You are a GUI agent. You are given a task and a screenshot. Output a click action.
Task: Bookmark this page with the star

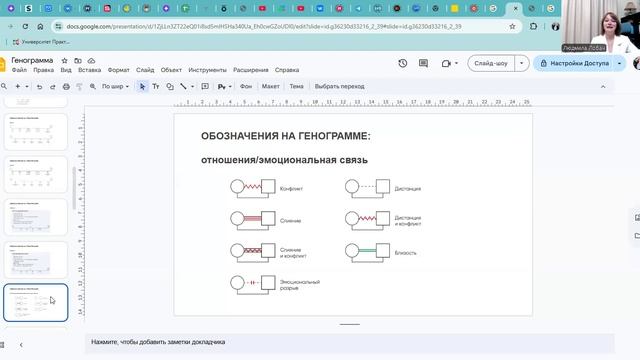(512, 26)
